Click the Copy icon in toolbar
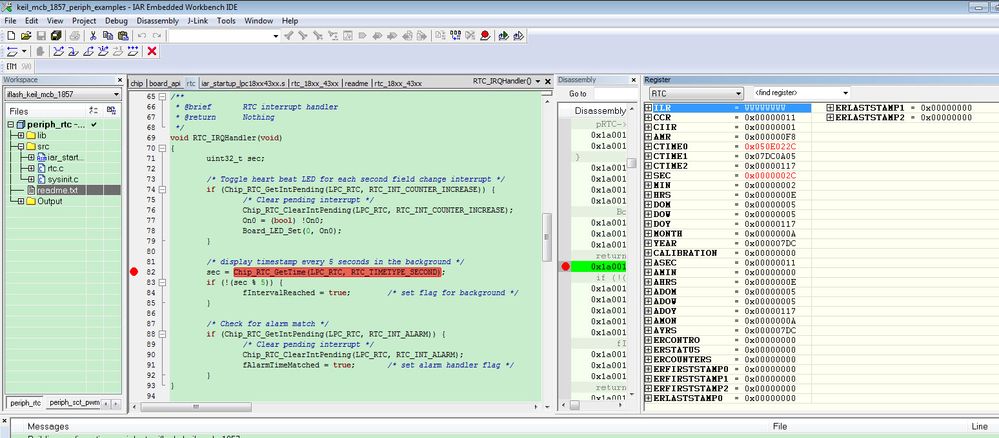Viewport: 999px width, 438px height. pos(108,36)
